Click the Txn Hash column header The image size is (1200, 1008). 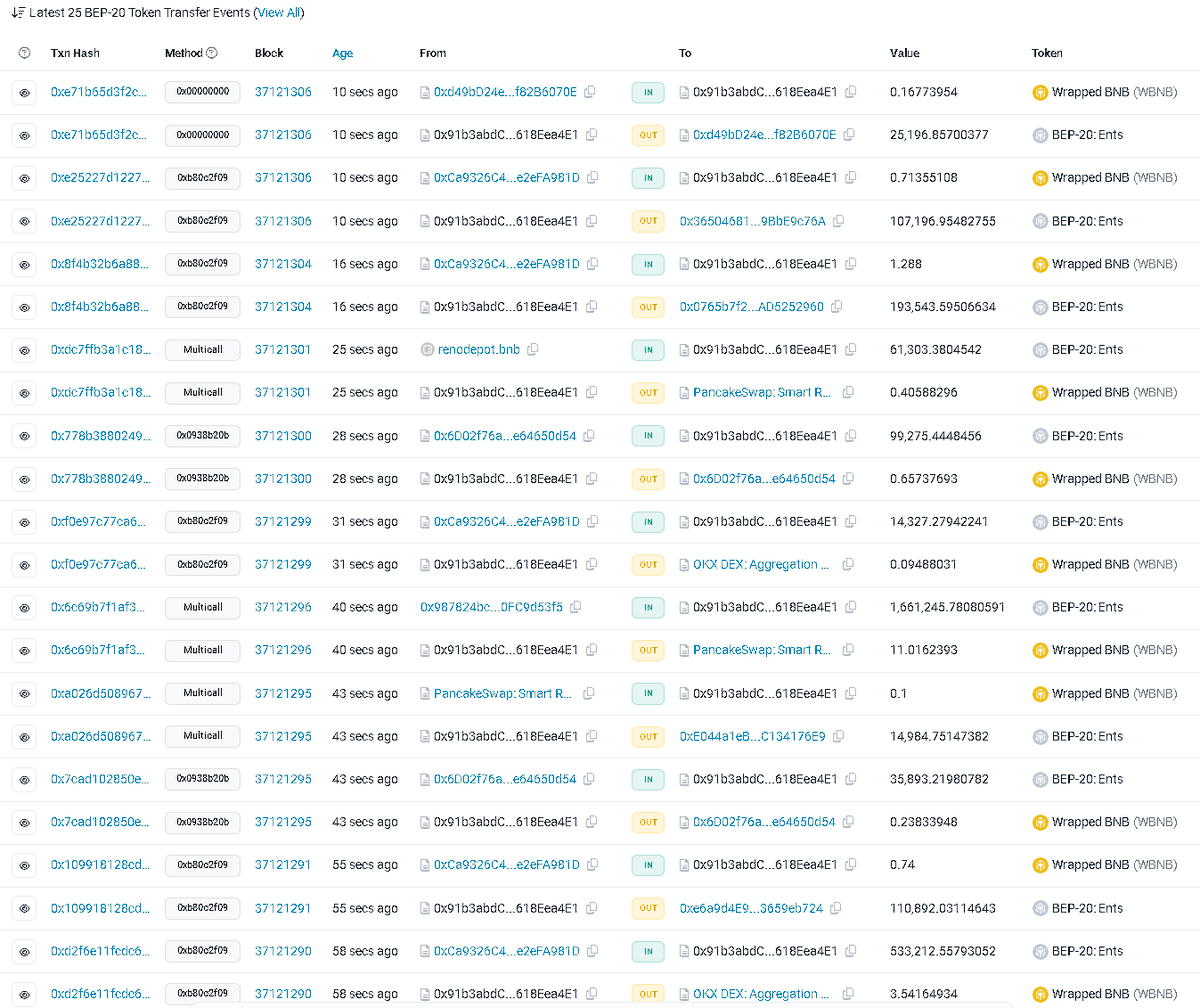pyautogui.click(x=75, y=53)
